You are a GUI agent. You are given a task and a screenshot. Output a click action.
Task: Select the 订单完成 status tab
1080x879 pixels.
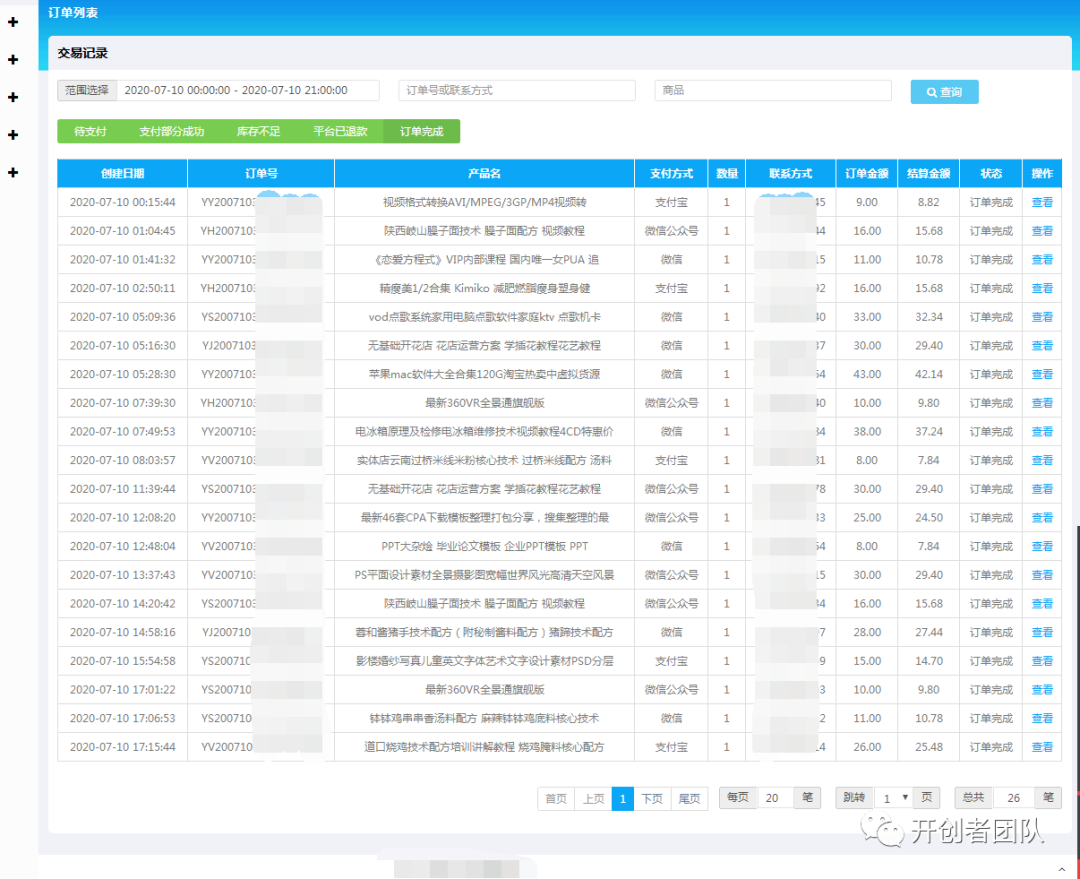click(421, 131)
